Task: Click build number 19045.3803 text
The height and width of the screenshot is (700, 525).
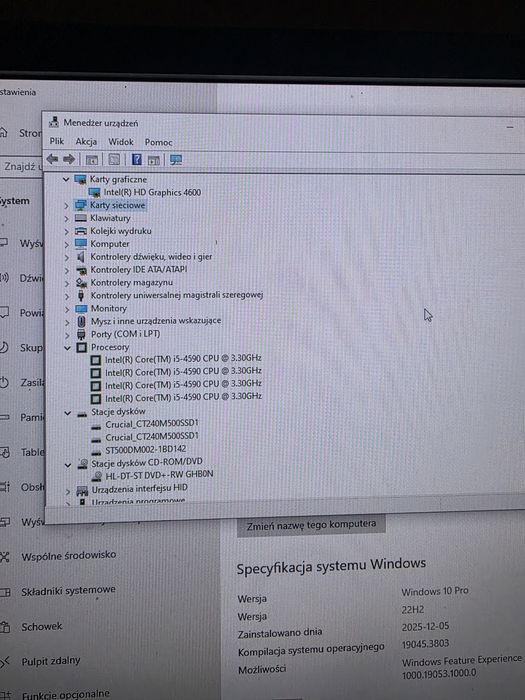Action: tap(425, 644)
